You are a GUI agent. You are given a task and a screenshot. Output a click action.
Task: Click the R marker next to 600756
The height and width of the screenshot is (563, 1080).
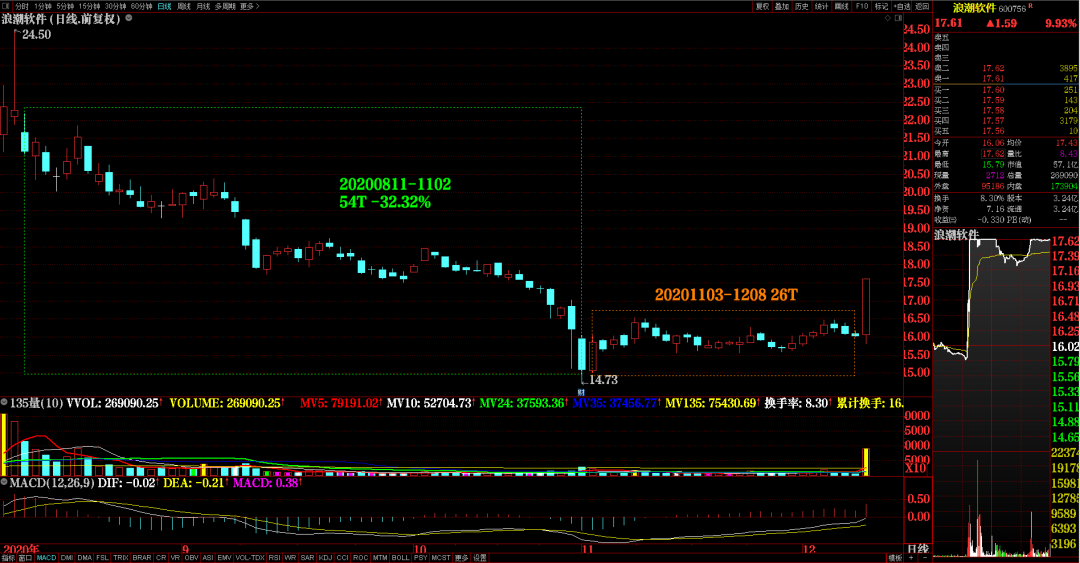coord(1031,6)
